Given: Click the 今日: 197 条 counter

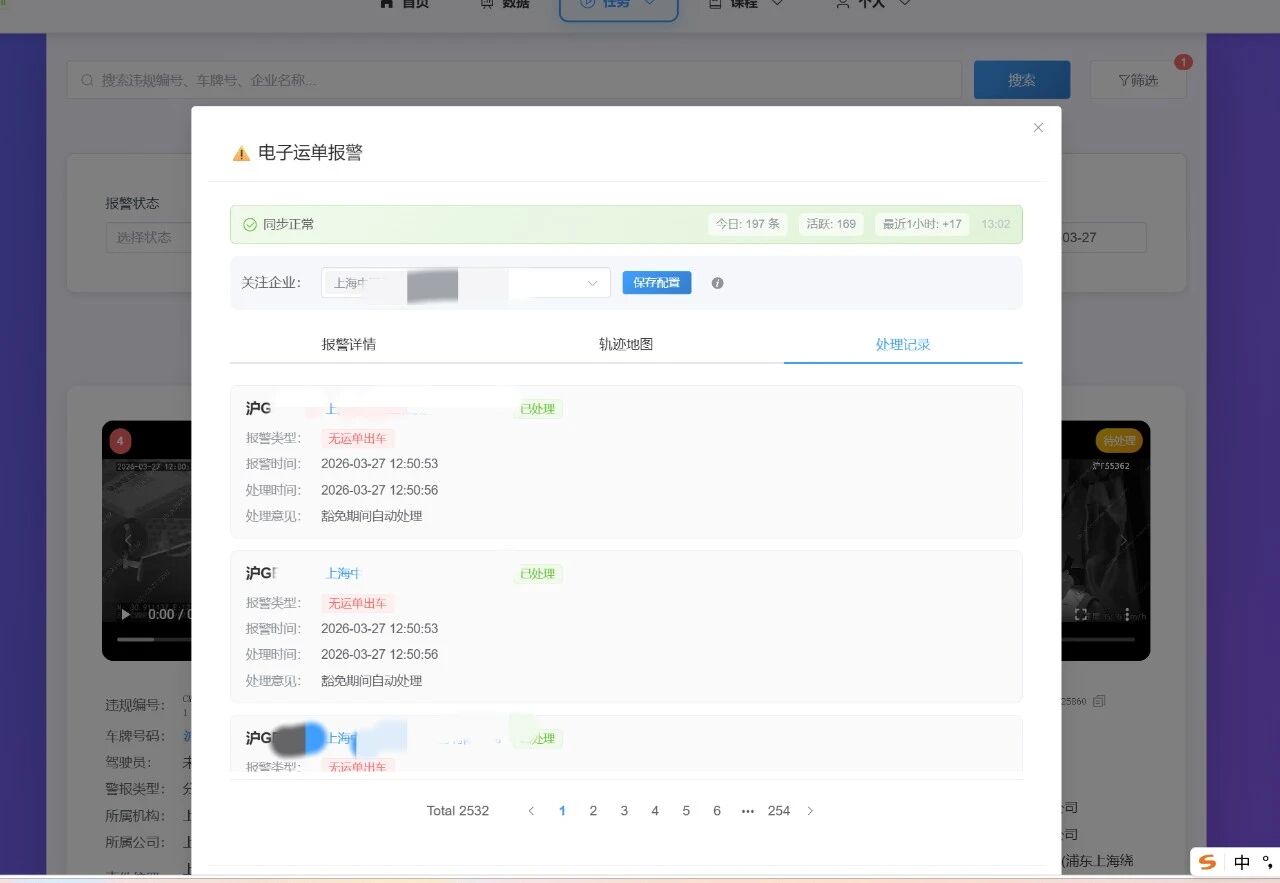Looking at the screenshot, I should (749, 224).
